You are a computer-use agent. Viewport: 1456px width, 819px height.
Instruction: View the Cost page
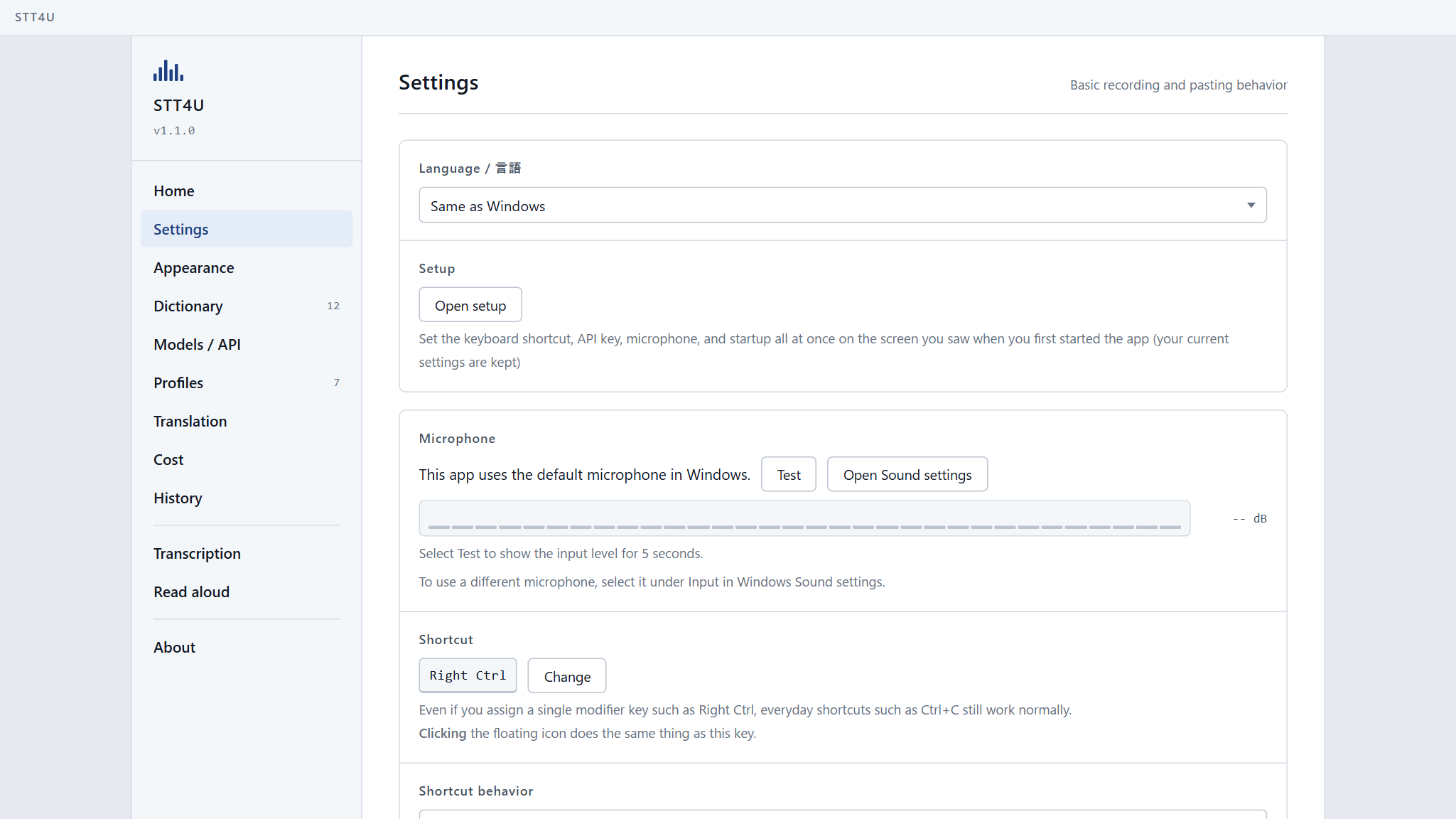point(247,459)
